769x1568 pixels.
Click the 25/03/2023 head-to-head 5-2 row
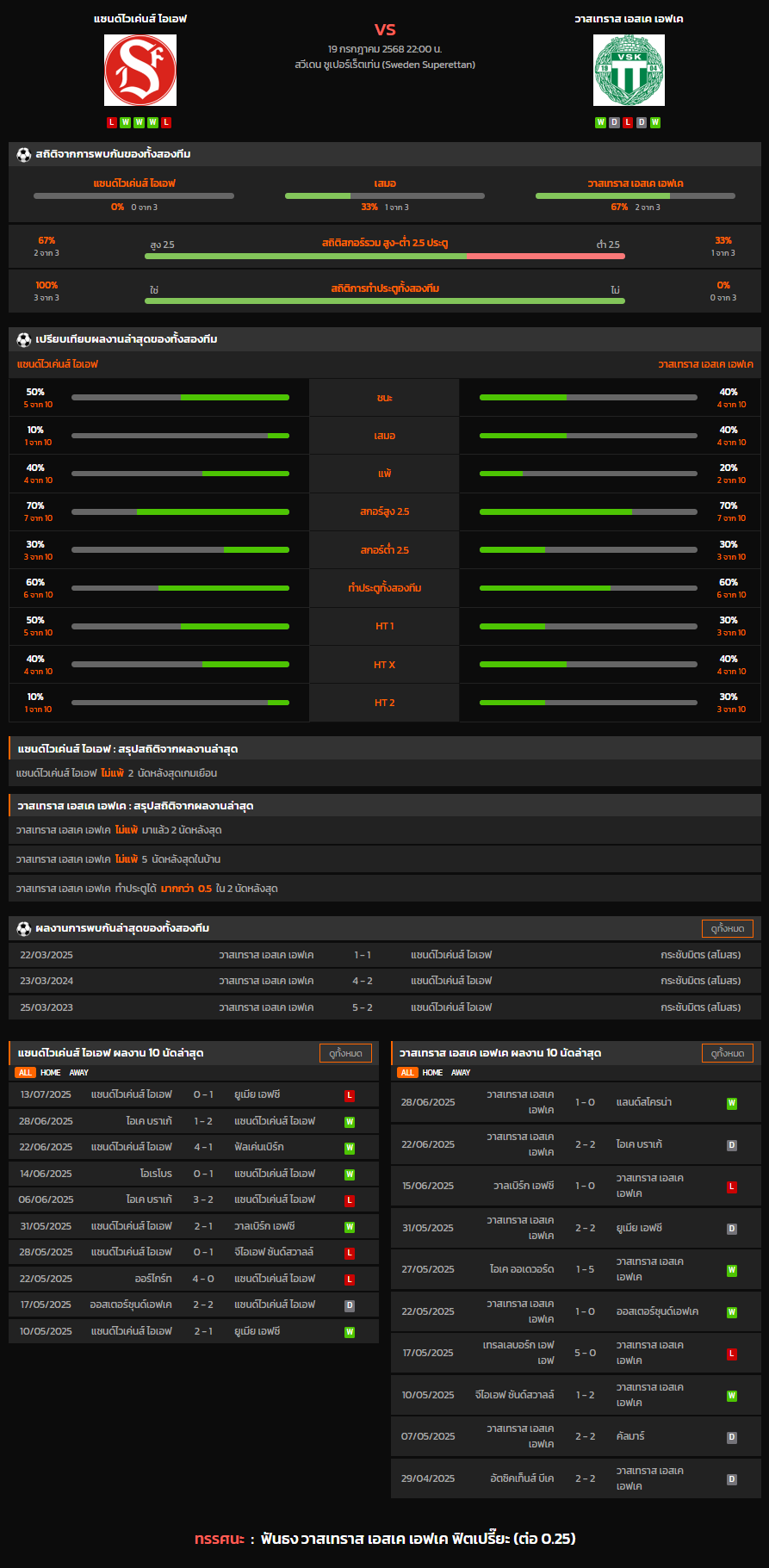[385, 1007]
